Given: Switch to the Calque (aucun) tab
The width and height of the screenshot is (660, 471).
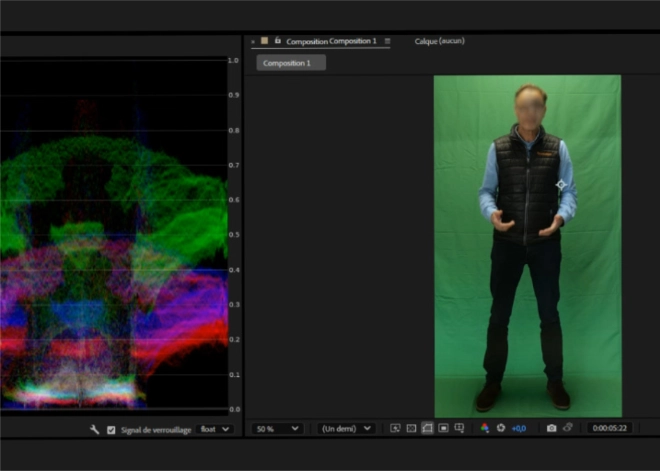Looking at the screenshot, I should [x=440, y=41].
